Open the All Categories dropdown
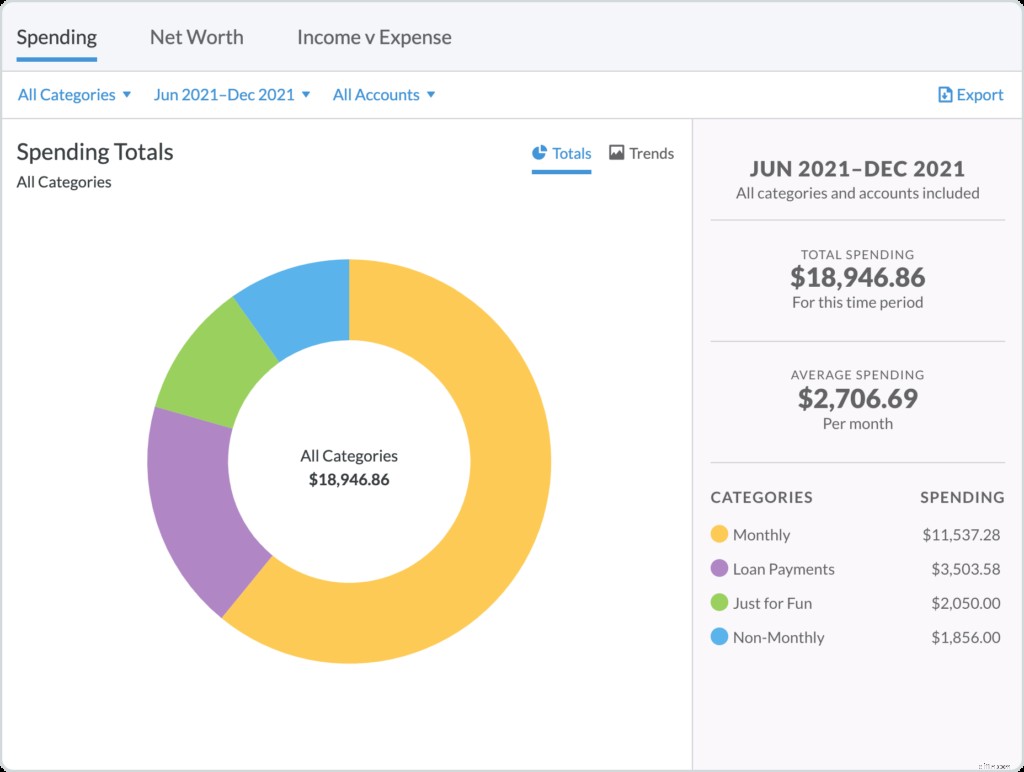The image size is (1024, 772). (x=74, y=94)
